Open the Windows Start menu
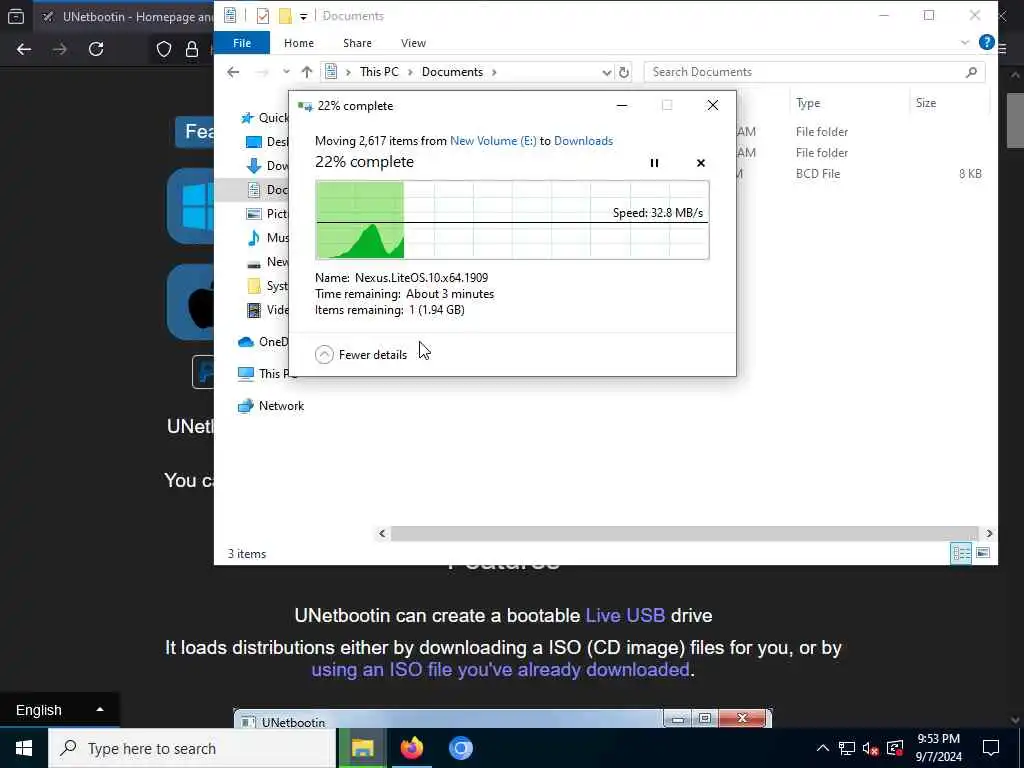The image size is (1024, 768). [24, 748]
